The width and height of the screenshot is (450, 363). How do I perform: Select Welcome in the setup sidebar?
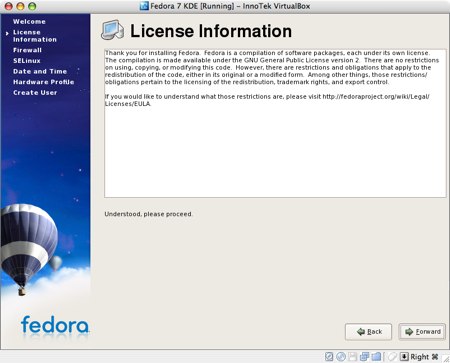pos(29,22)
